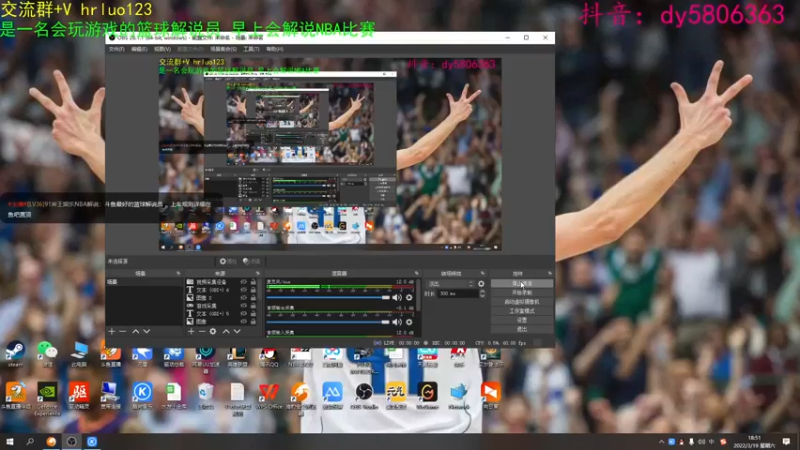Open the Windows Start menu
The image size is (800, 450).
(x=10, y=441)
